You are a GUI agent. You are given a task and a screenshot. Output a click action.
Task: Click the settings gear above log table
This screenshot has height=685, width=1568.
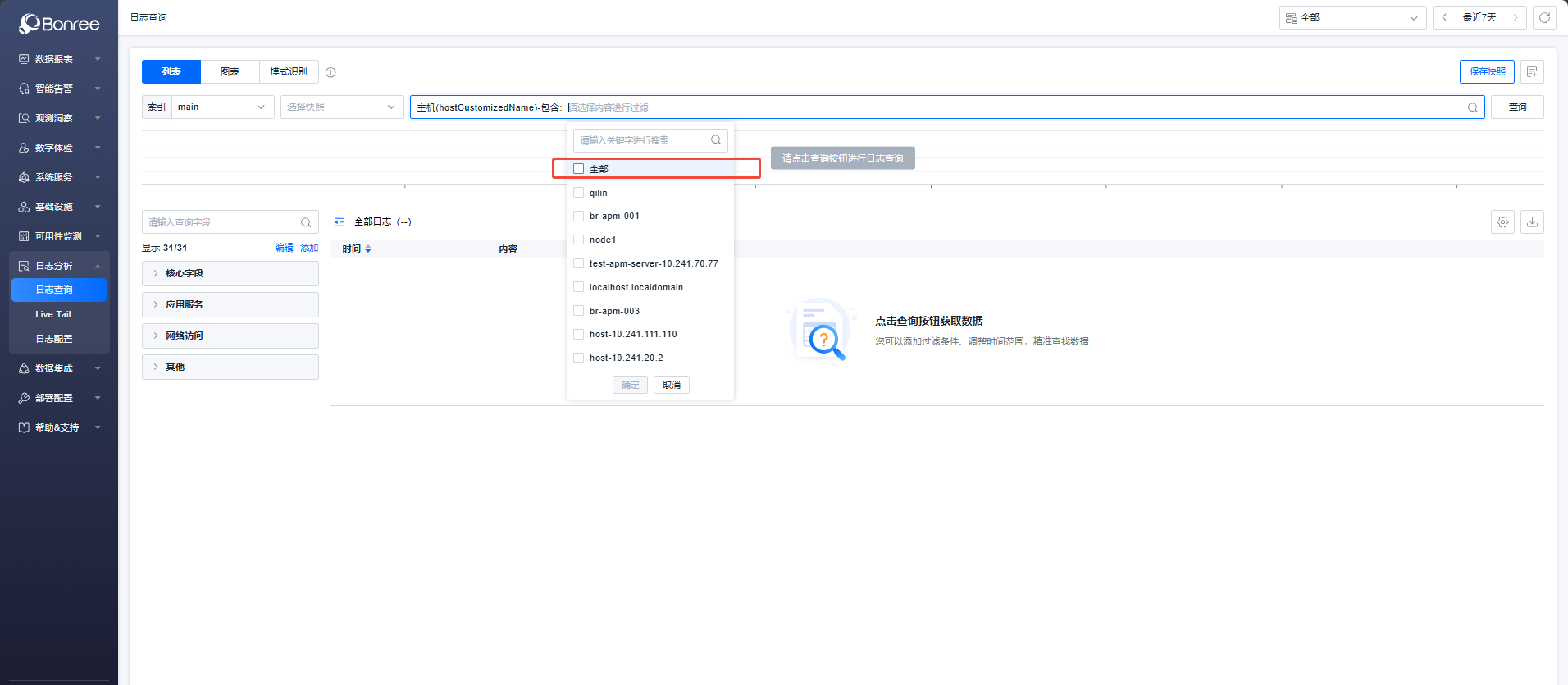click(x=1502, y=221)
